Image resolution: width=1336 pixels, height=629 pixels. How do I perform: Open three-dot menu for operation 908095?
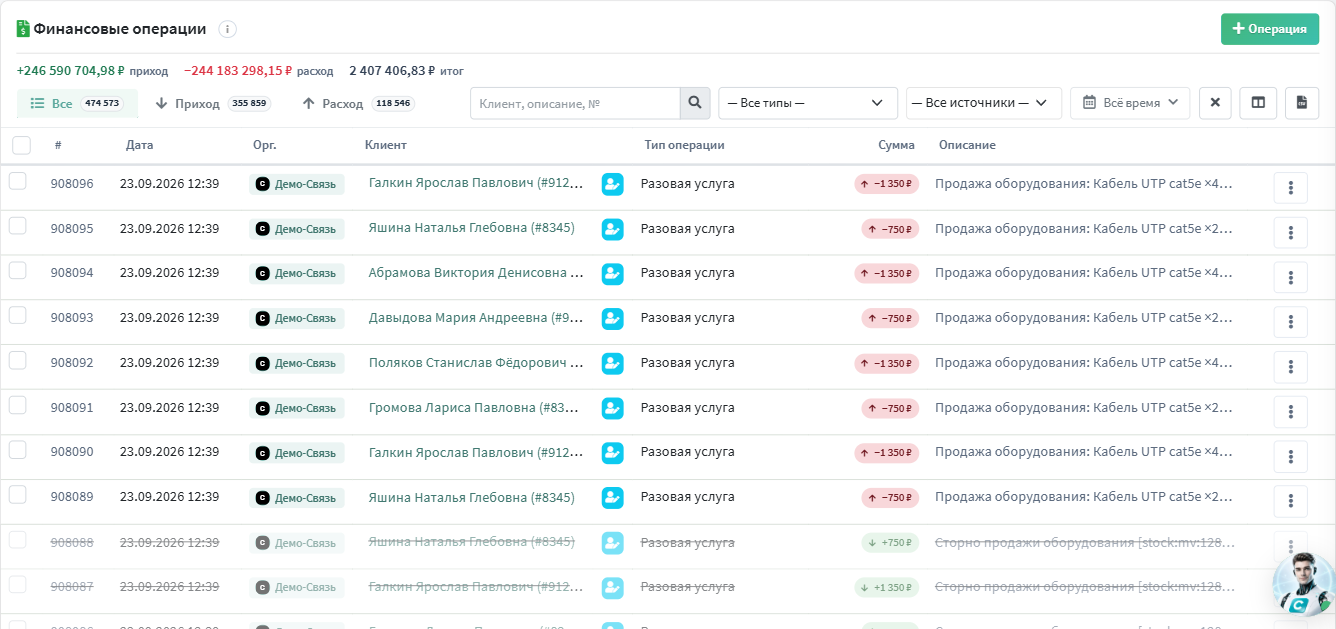(1291, 233)
